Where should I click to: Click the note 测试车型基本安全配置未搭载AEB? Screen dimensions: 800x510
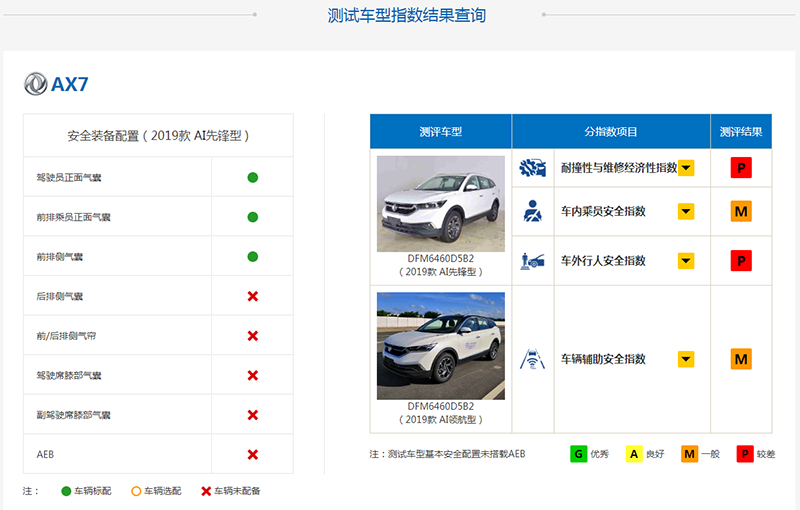(447, 454)
